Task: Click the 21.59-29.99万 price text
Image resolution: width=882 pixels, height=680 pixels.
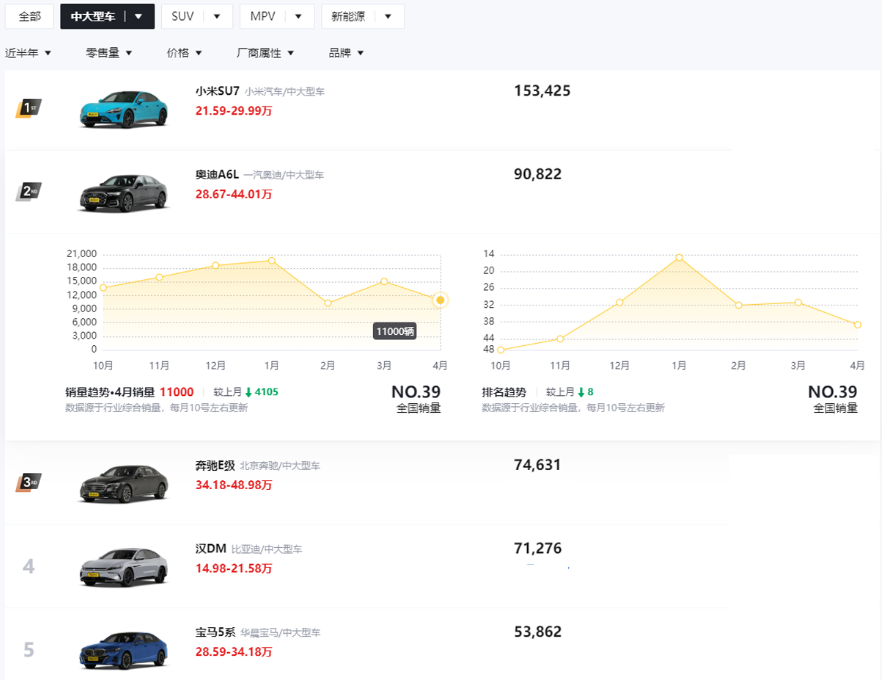Action: (x=233, y=111)
